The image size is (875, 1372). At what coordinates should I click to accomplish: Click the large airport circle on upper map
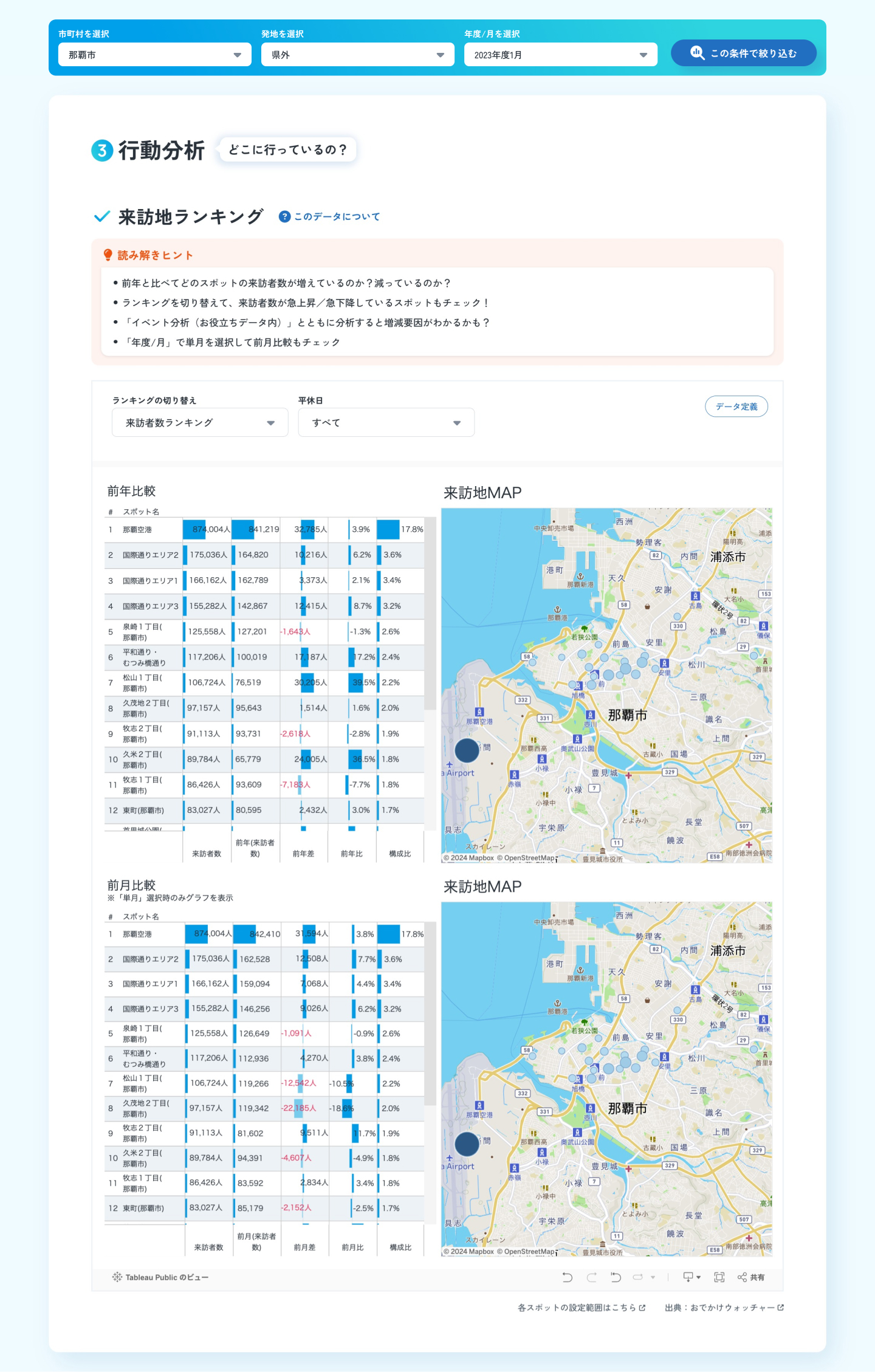467,750
